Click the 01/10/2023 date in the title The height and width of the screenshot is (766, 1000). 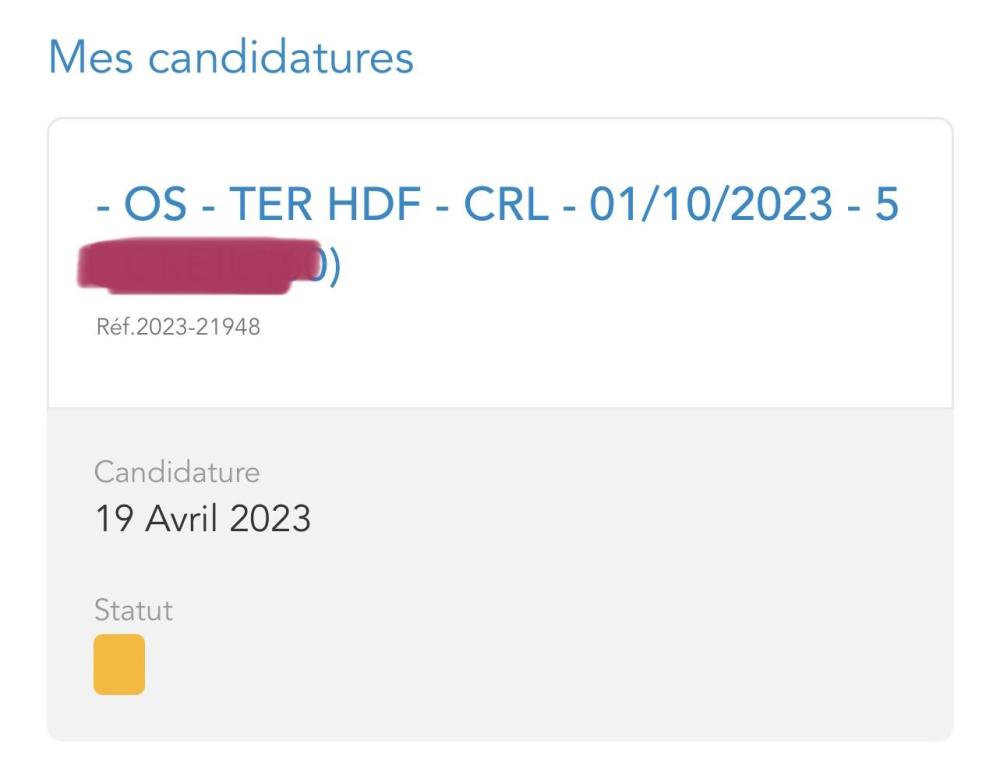(710, 205)
